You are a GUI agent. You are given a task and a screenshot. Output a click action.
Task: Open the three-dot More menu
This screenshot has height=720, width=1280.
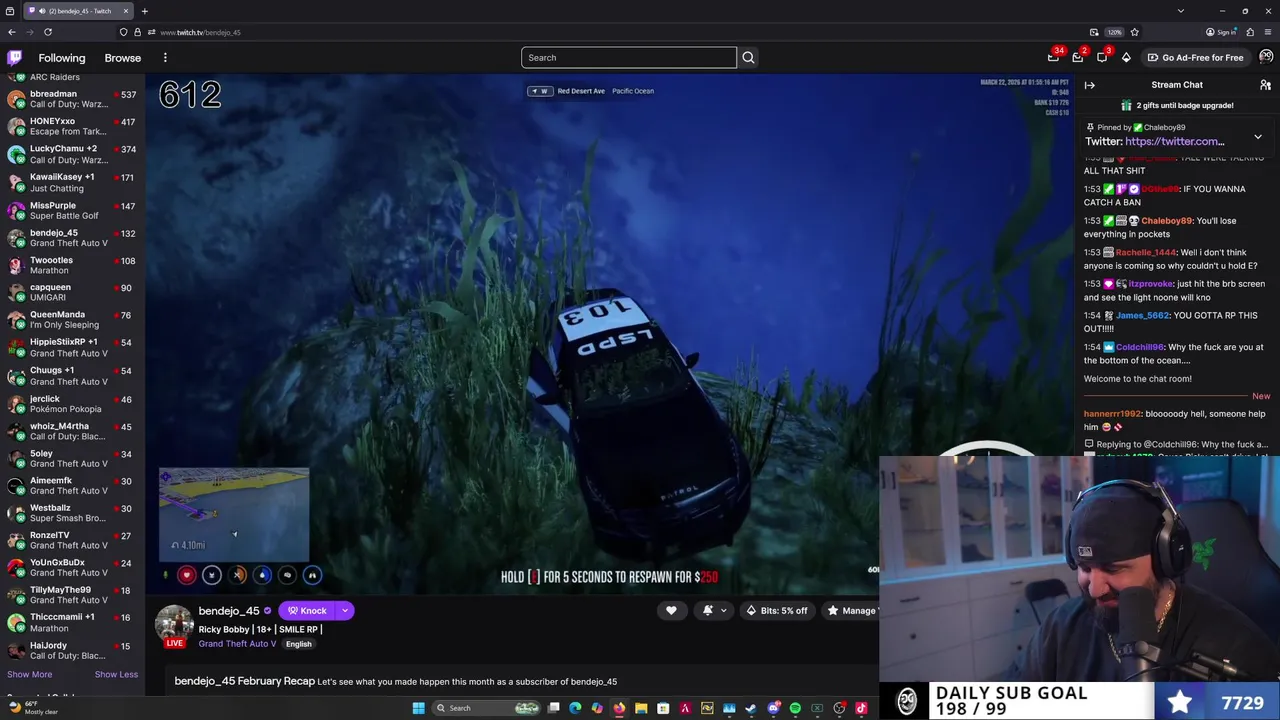[165, 58]
